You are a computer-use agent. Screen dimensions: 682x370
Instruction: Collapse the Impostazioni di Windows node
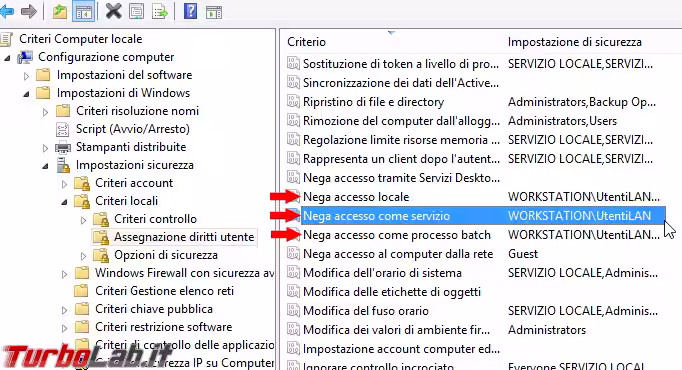point(26,94)
